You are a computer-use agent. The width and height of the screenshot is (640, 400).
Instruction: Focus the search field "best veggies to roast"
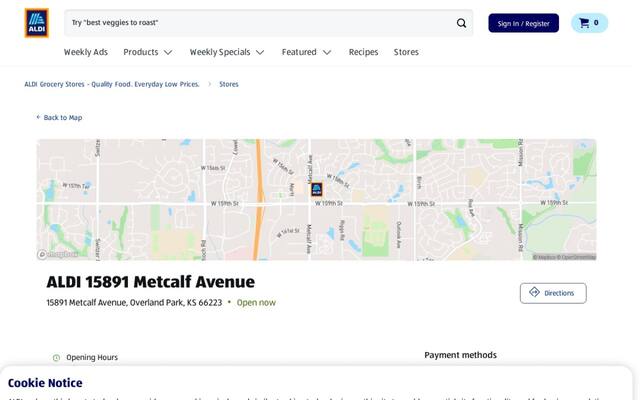click(269, 23)
